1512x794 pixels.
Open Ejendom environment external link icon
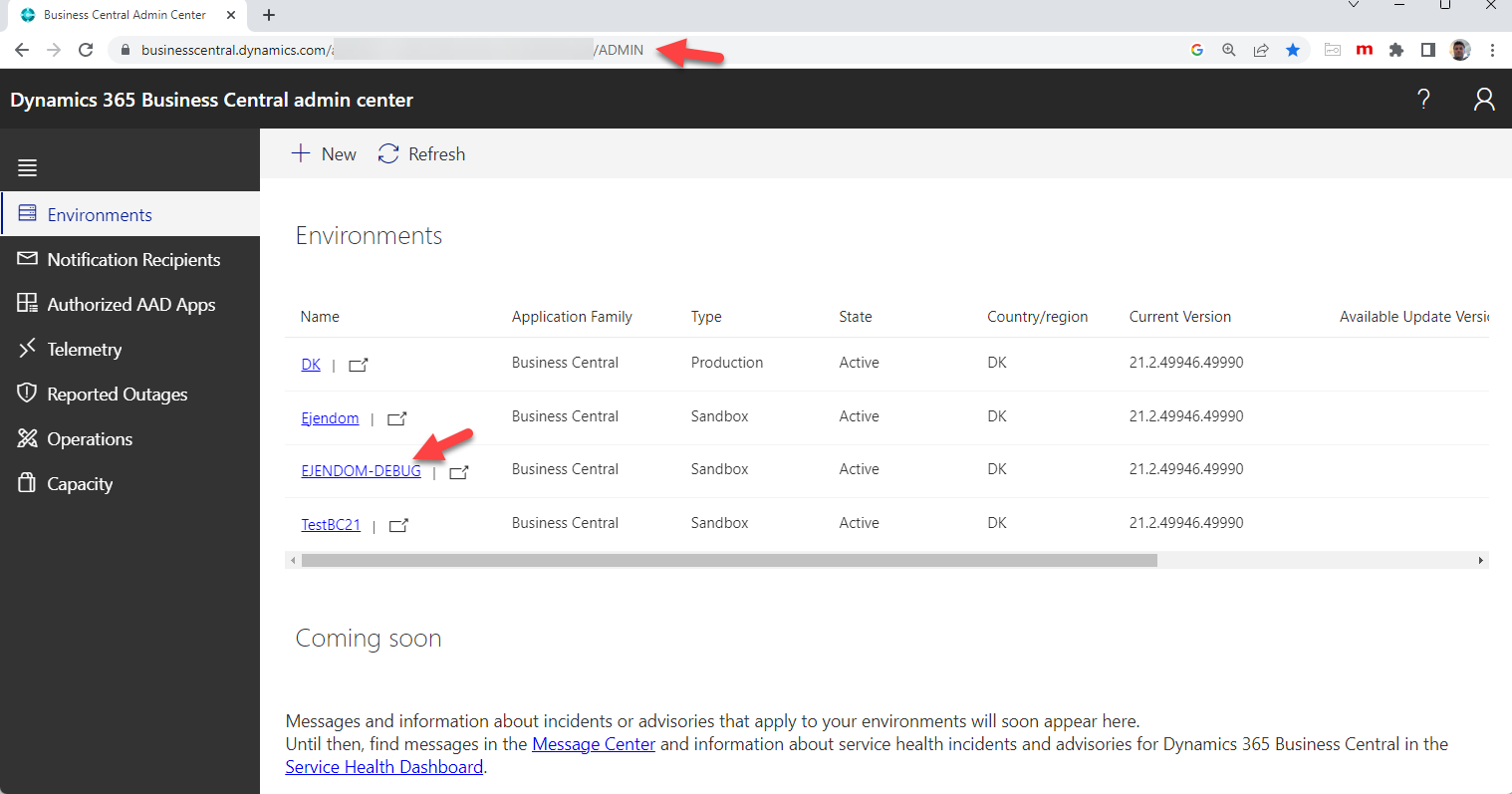[396, 419]
